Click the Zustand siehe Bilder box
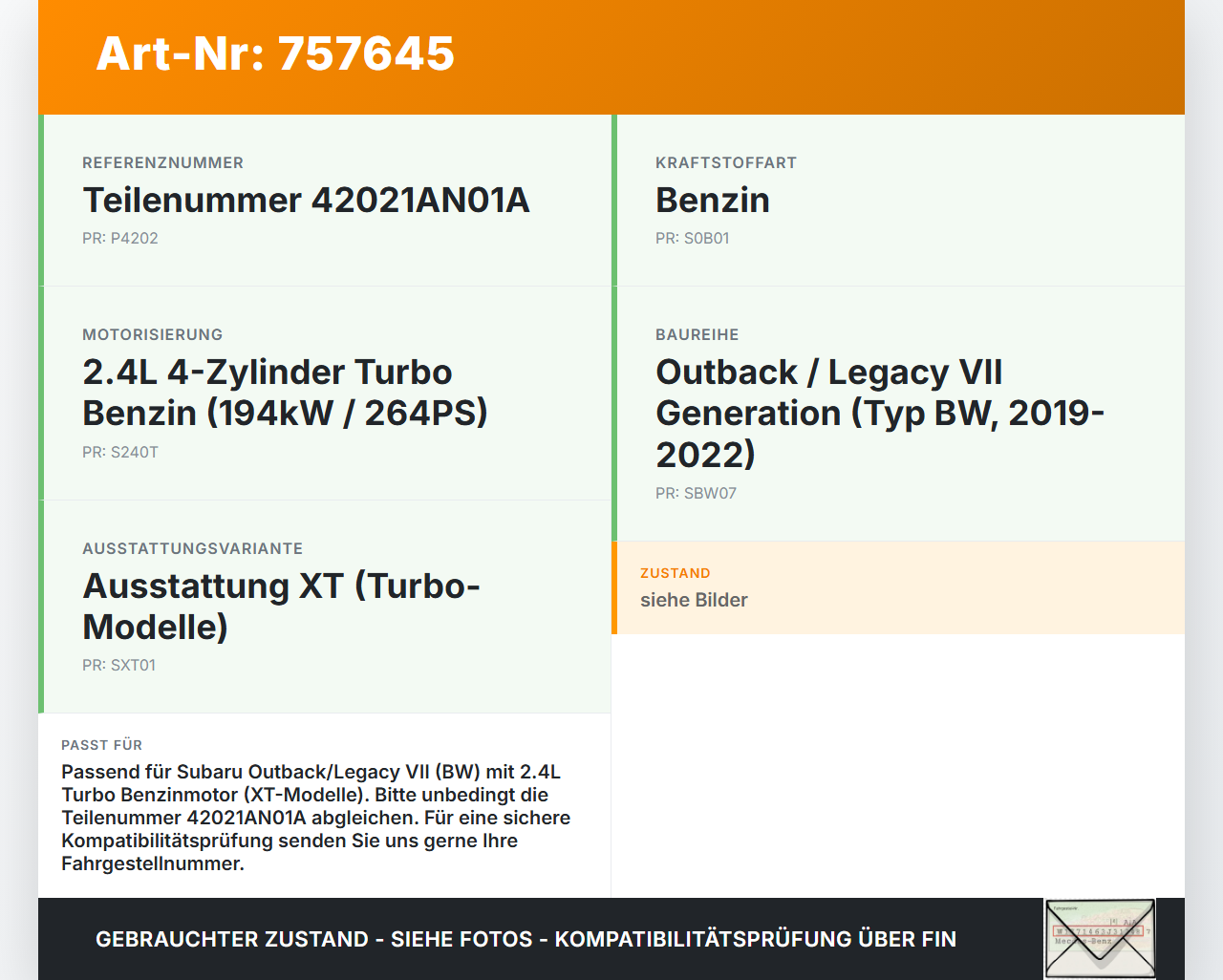The height and width of the screenshot is (980, 1223). 898,587
